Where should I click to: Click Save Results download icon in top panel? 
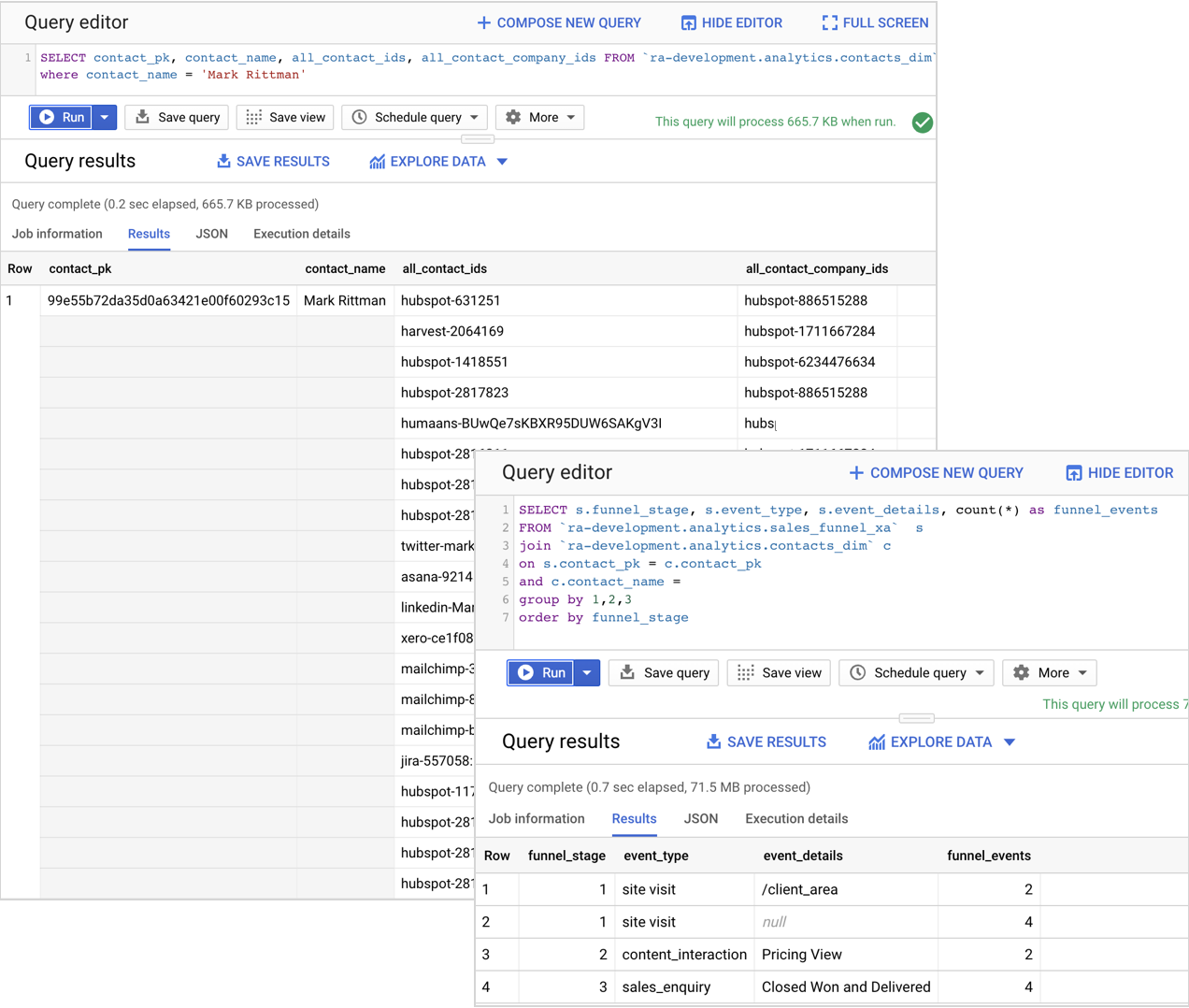(223, 161)
